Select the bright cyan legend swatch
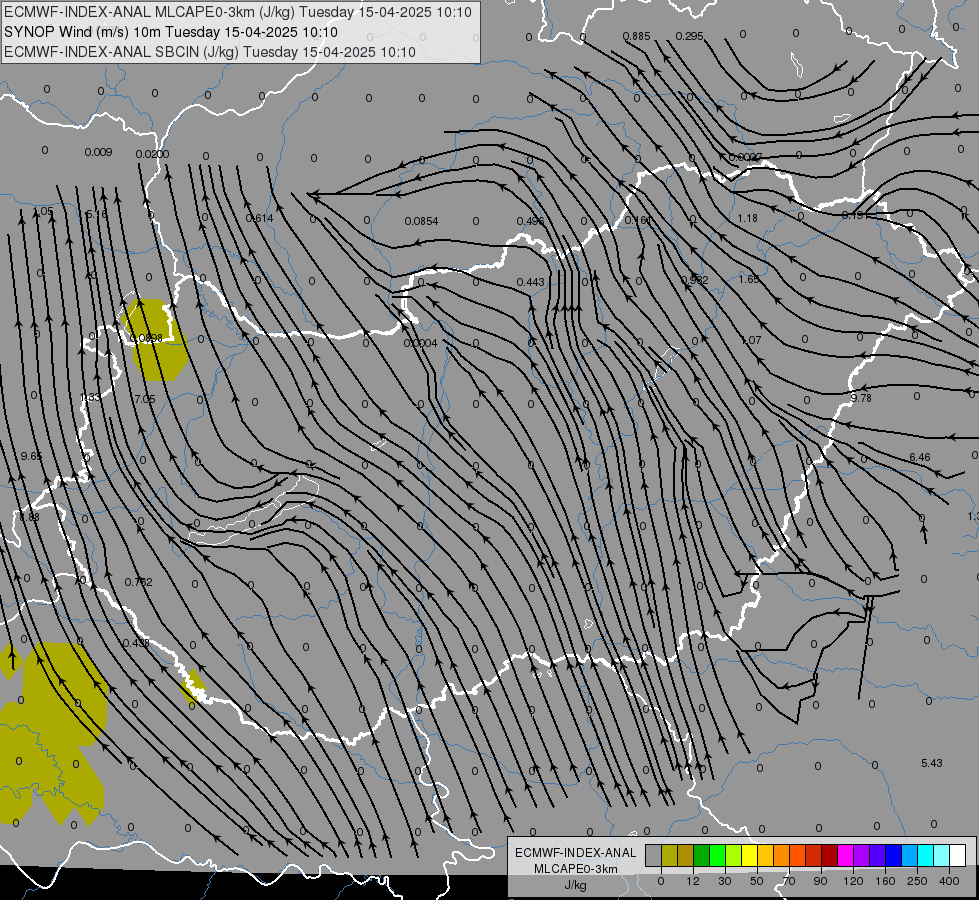Image resolution: width=979 pixels, height=900 pixels. pyautogui.click(x=925, y=855)
